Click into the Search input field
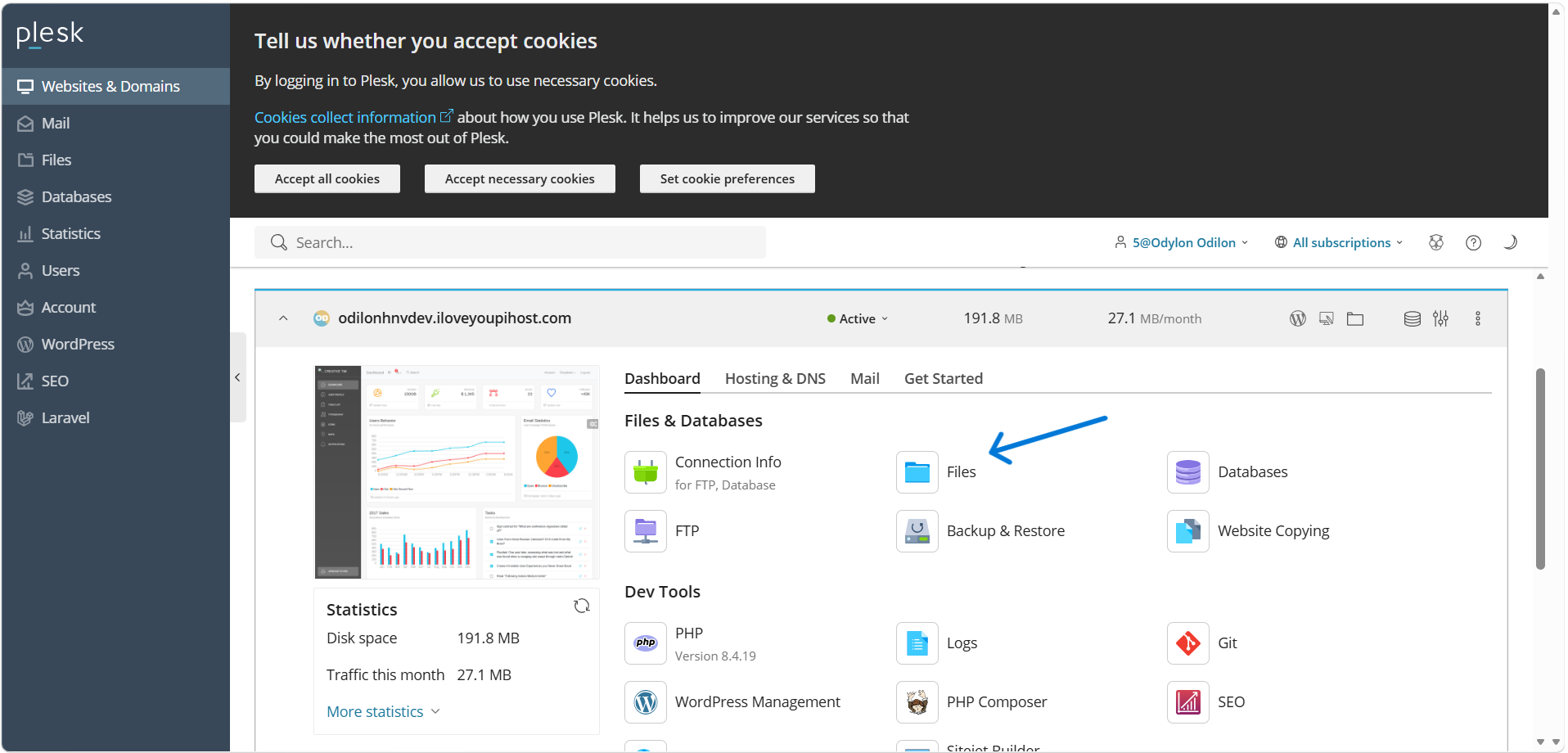 pos(524,243)
